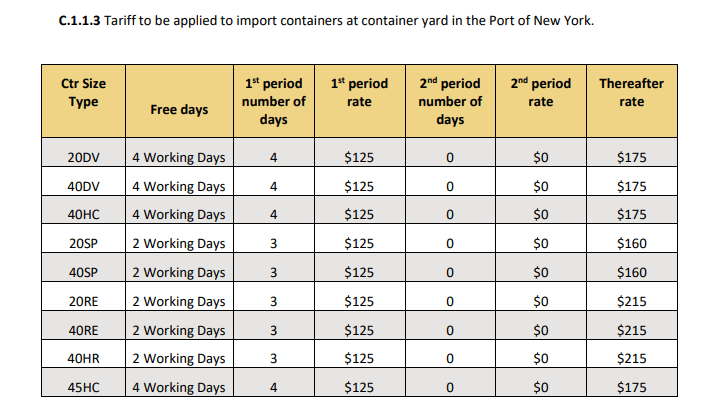
Task: Click the free days cell for 40SP
Action: [x=179, y=272]
